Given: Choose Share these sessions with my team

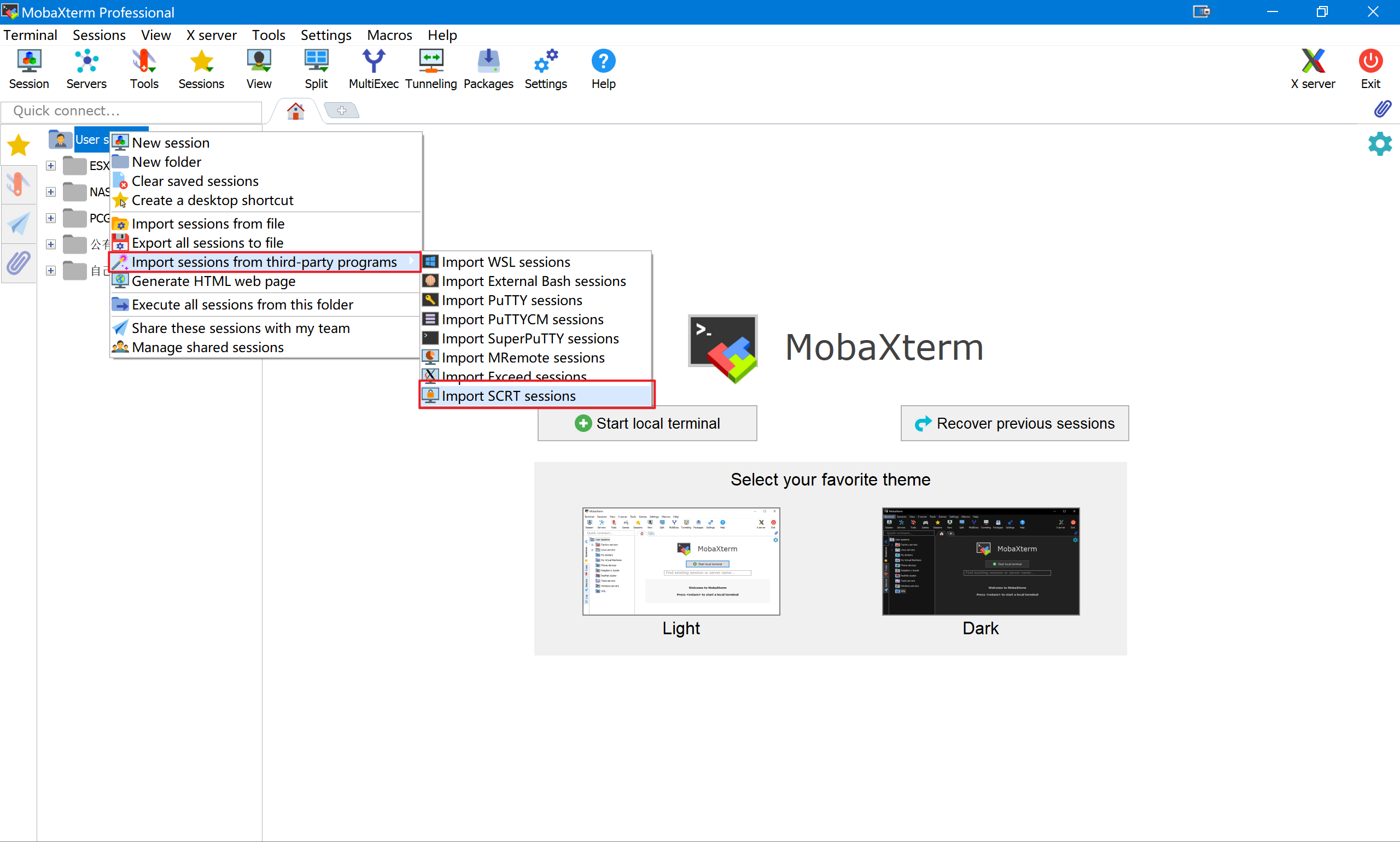Looking at the screenshot, I should [x=266, y=328].
